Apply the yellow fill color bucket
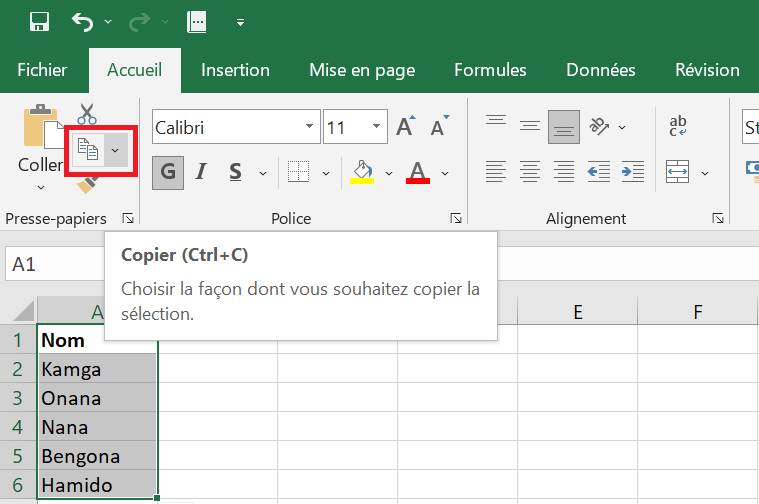The width and height of the screenshot is (759, 504). click(x=362, y=172)
